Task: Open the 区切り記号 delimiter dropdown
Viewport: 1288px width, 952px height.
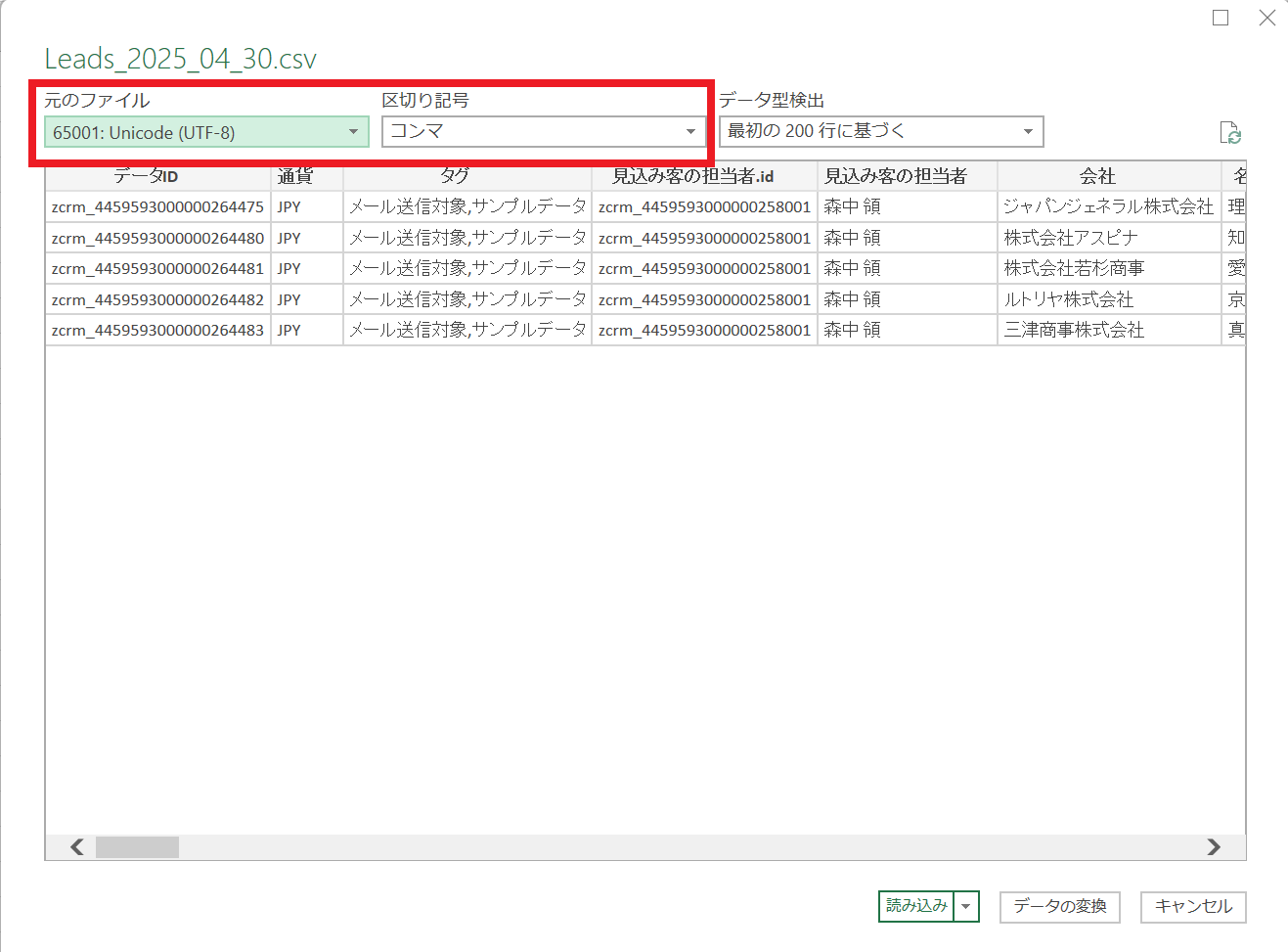Action: 543,131
